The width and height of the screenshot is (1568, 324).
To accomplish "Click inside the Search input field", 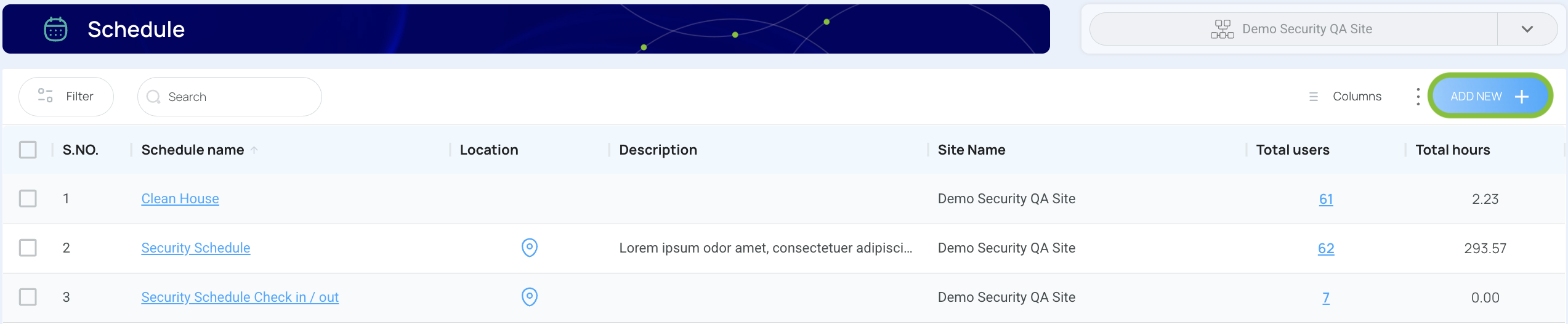I will pos(230,97).
